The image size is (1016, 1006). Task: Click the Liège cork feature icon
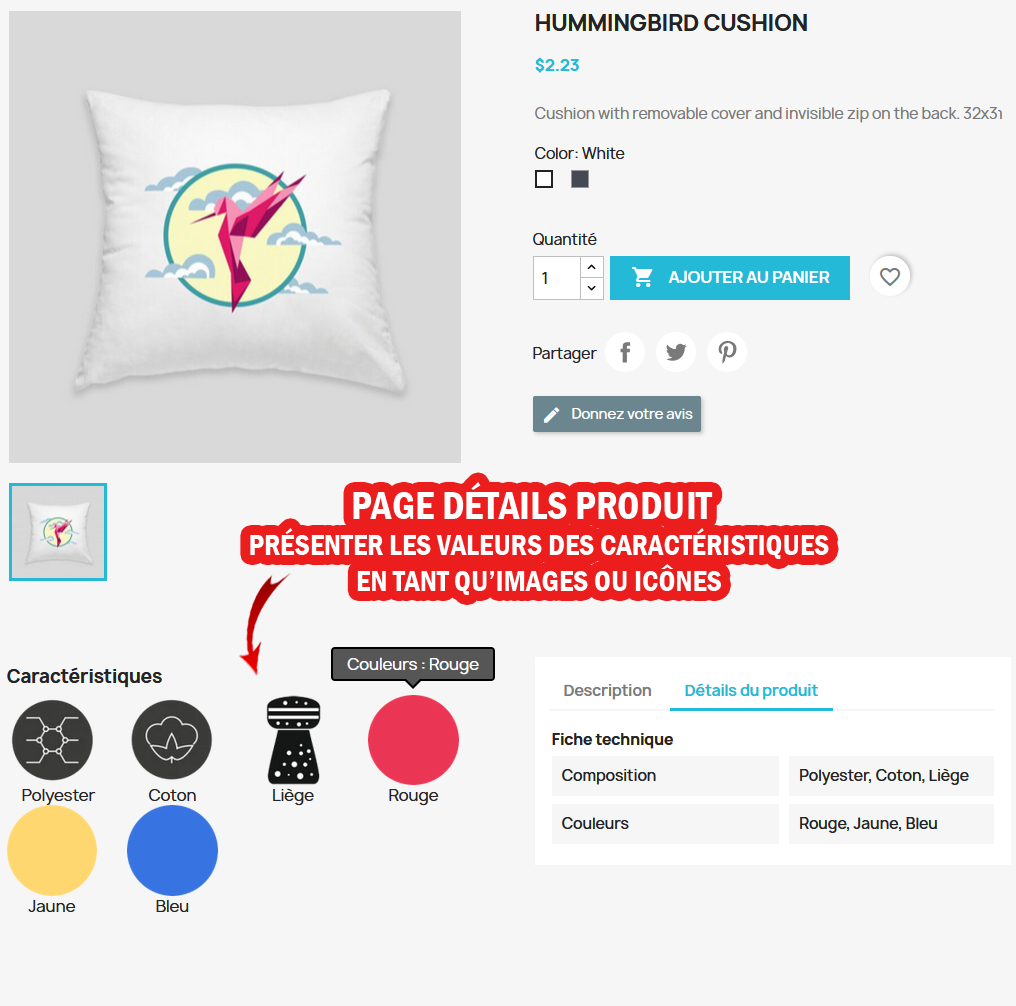[294, 740]
